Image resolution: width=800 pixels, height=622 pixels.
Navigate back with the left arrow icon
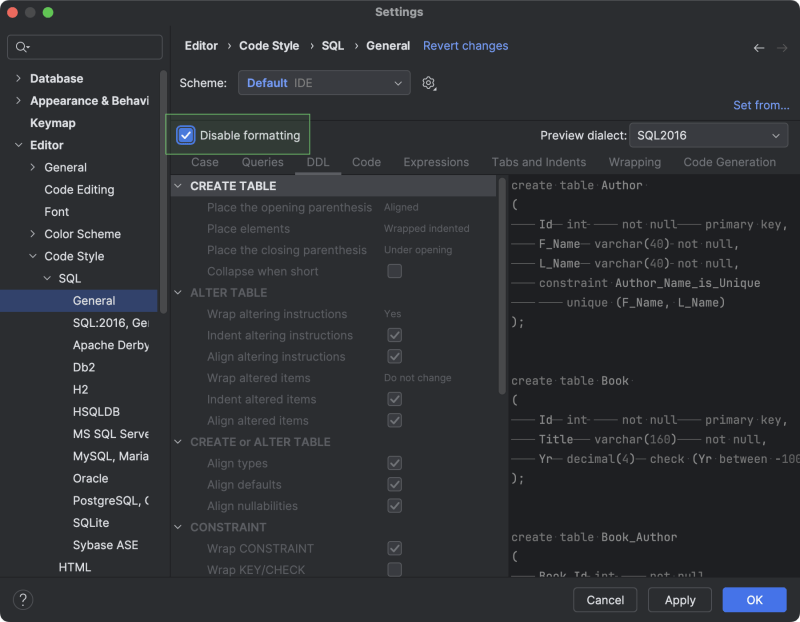(758, 47)
